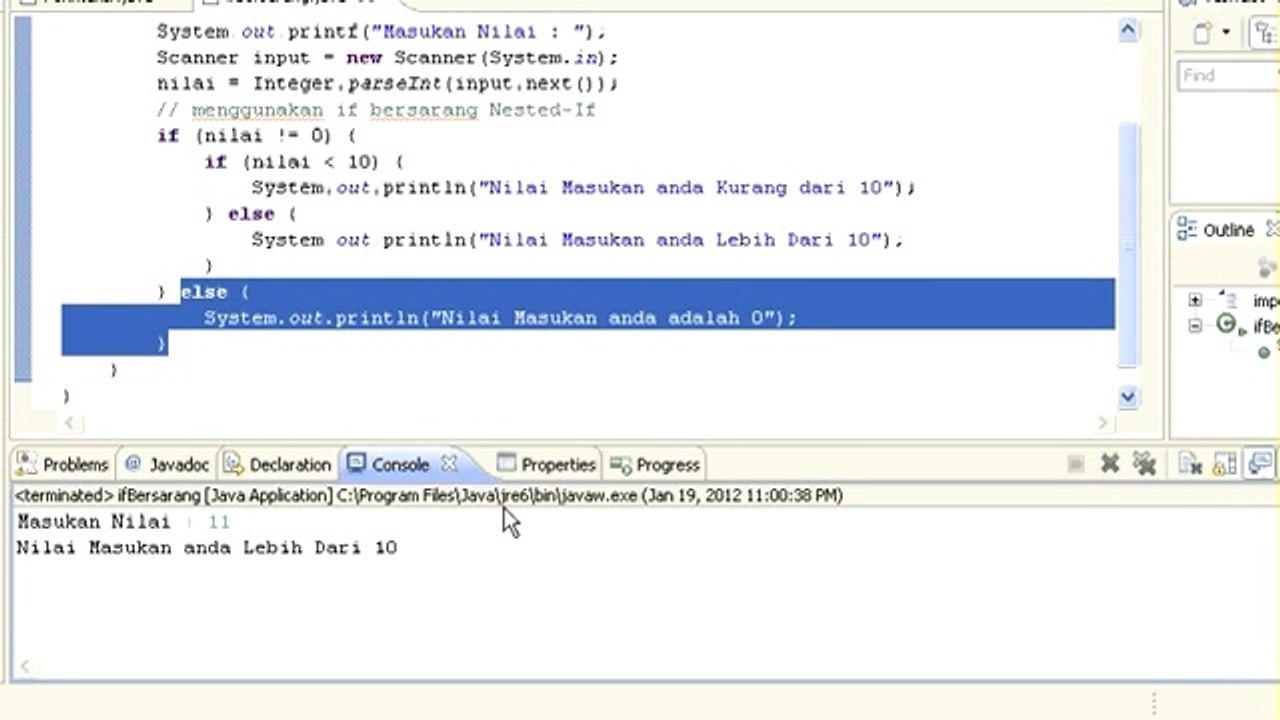This screenshot has height=720, width=1280.
Task: Click the 'Scanner input = new Scanner' line
Action: point(387,57)
